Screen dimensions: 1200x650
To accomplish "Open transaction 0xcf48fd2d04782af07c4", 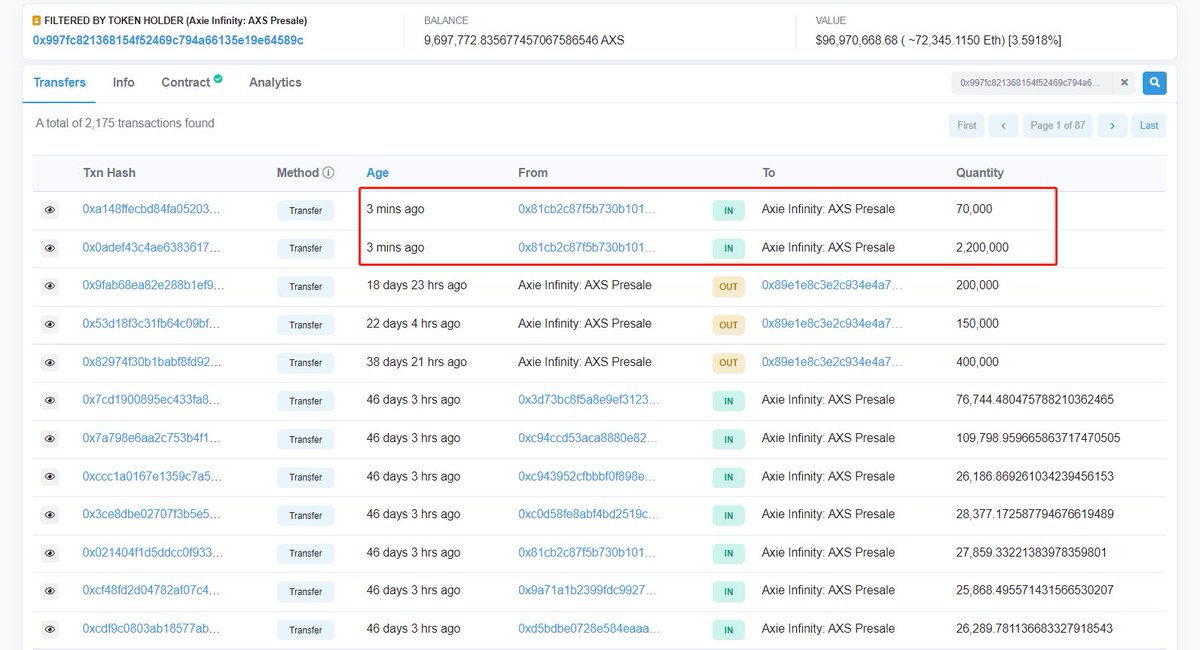I will point(152,590).
